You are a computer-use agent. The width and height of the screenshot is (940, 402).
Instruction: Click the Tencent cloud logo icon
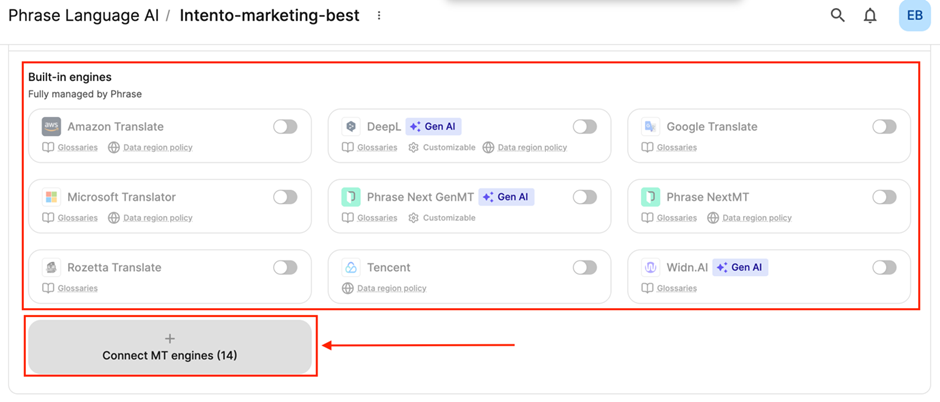pyautogui.click(x=351, y=268)
